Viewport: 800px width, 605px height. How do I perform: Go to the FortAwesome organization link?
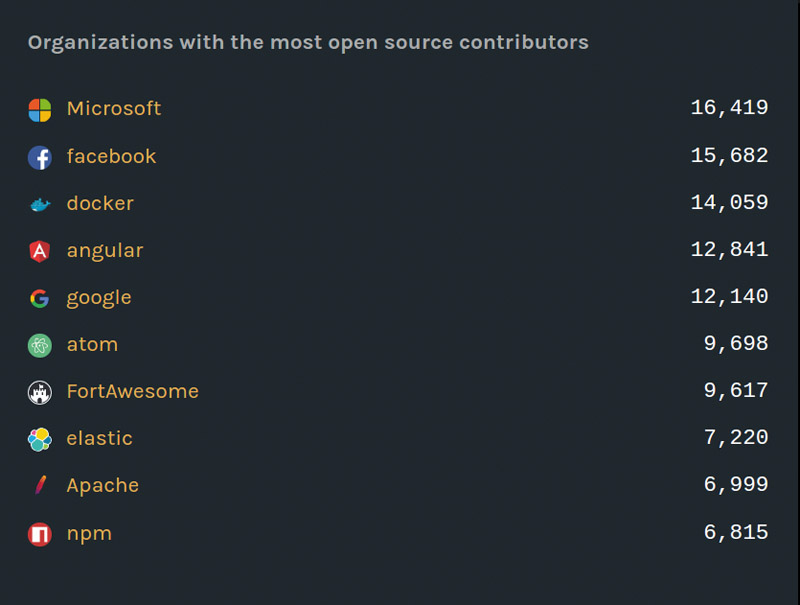(x=133, y=391)
